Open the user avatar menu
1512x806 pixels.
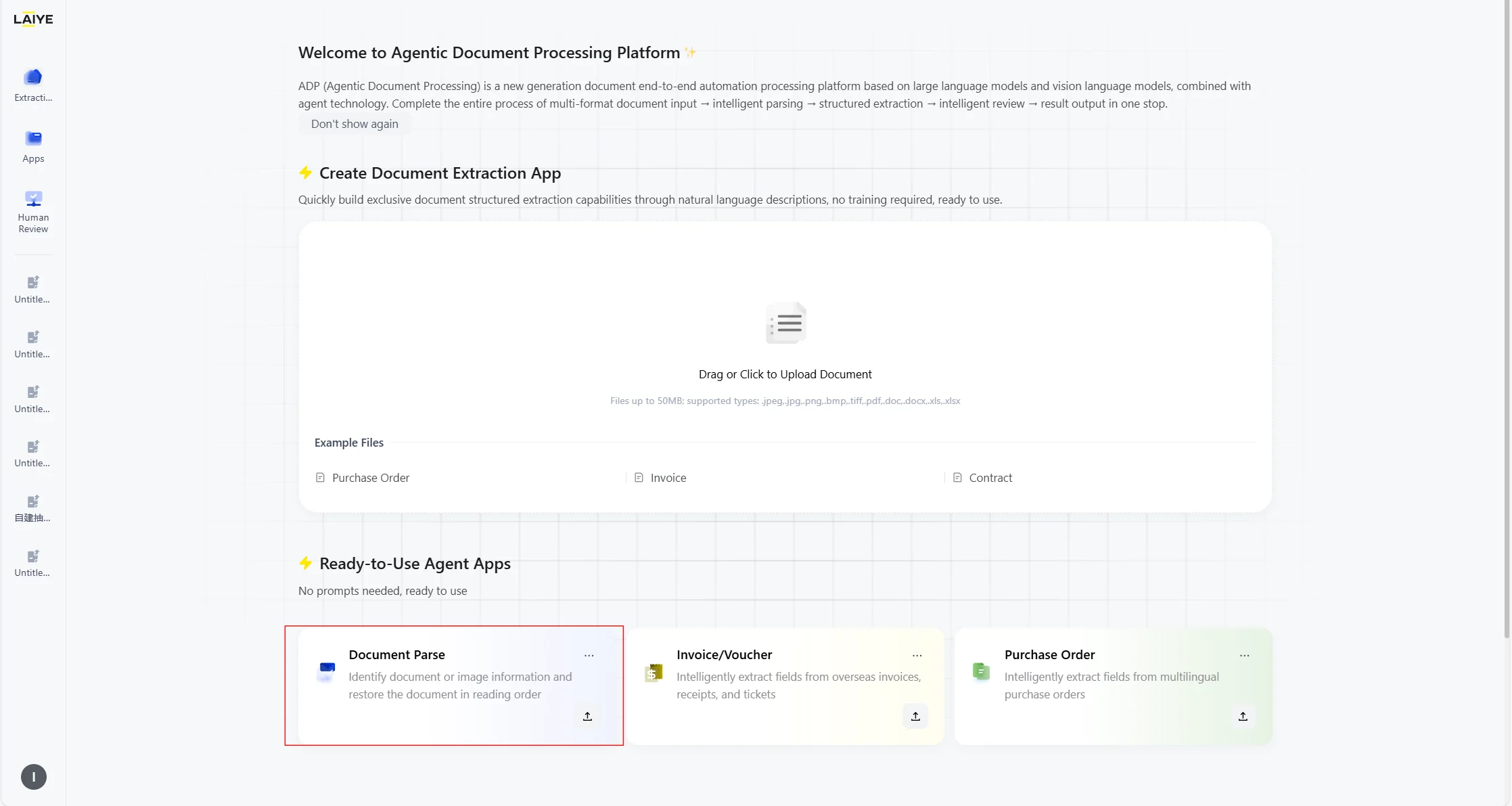coord(34,777)
